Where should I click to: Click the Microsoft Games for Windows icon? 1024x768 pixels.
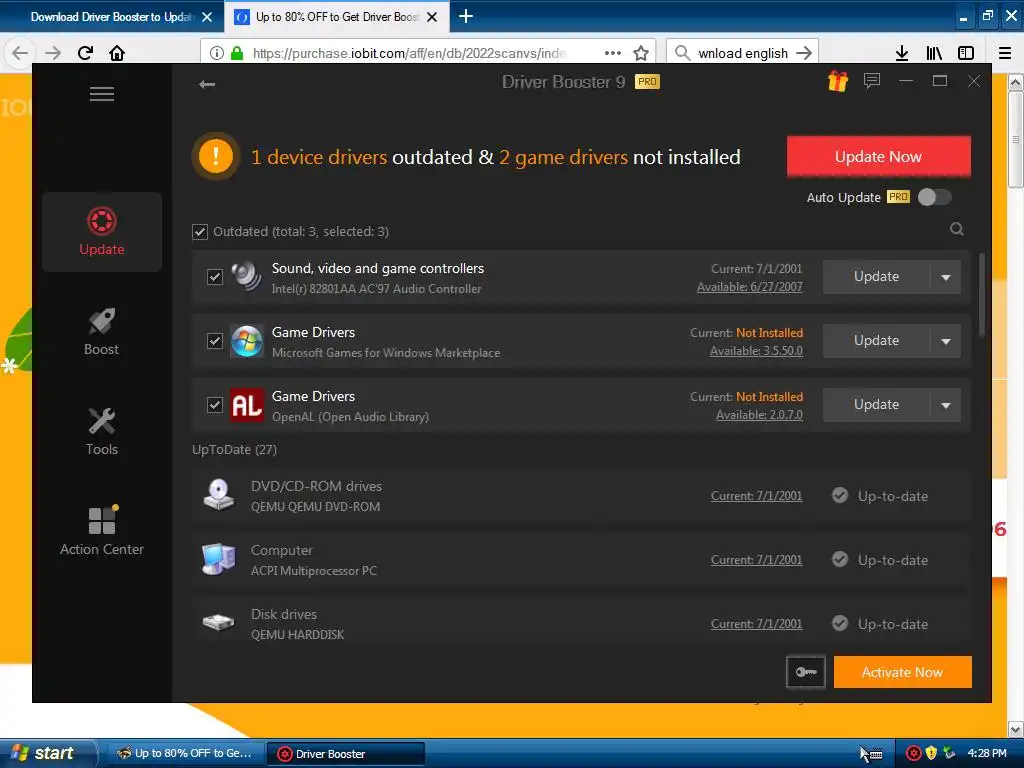coord(247,341)
